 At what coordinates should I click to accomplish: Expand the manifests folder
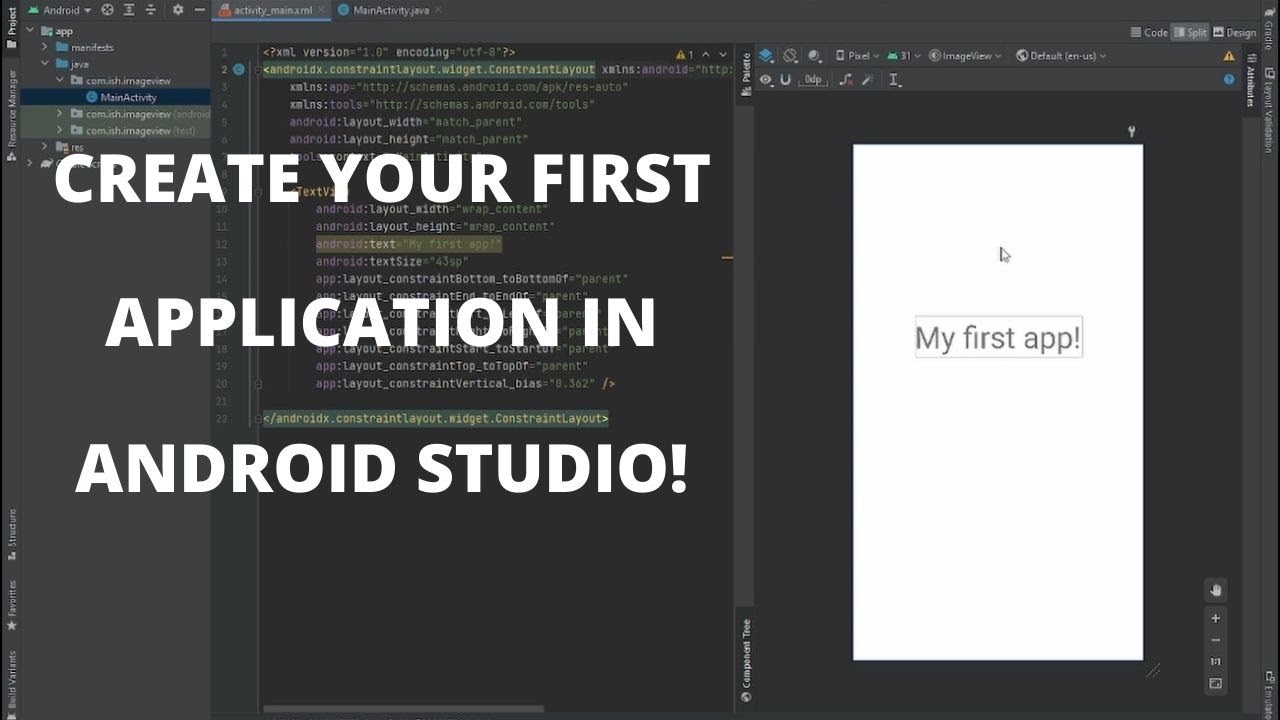(45, 47)
